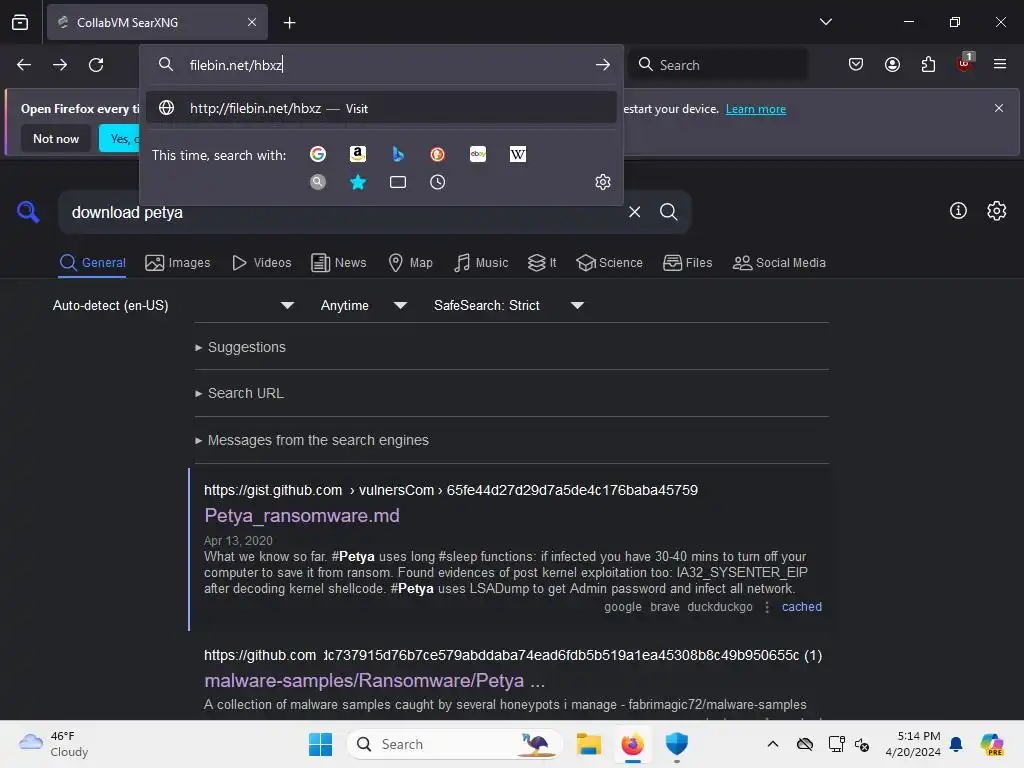Go back to the previous page
The height and width of the screenshot is (768, 1024).
24,65
